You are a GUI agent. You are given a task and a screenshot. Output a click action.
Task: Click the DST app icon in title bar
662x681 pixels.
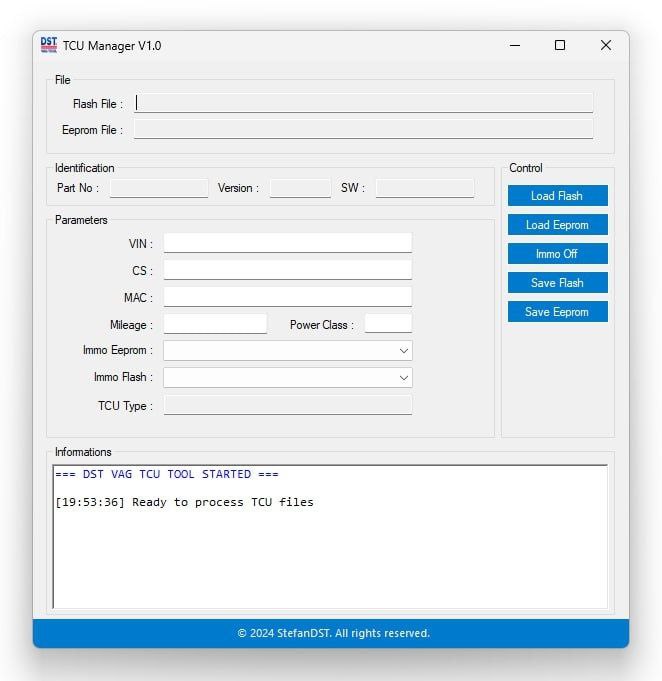[x=48, y=45]
